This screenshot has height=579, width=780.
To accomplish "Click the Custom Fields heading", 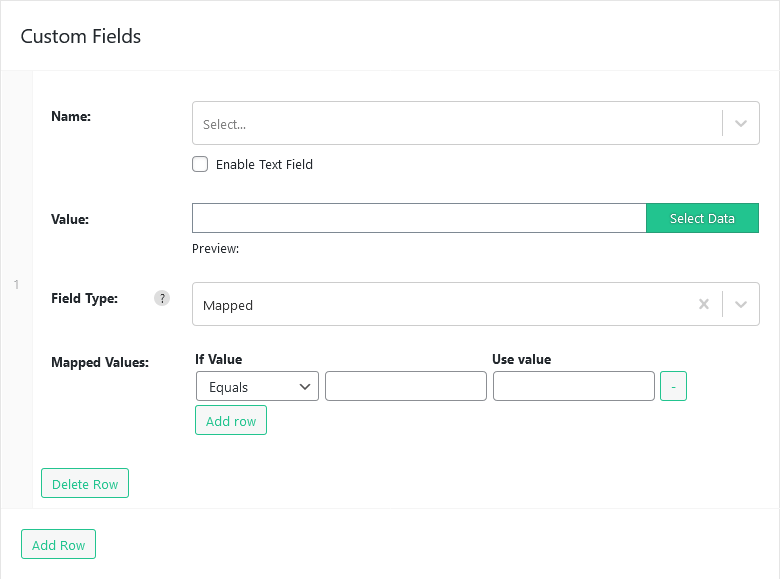I will pyautogui.click(x=81, y=36).
